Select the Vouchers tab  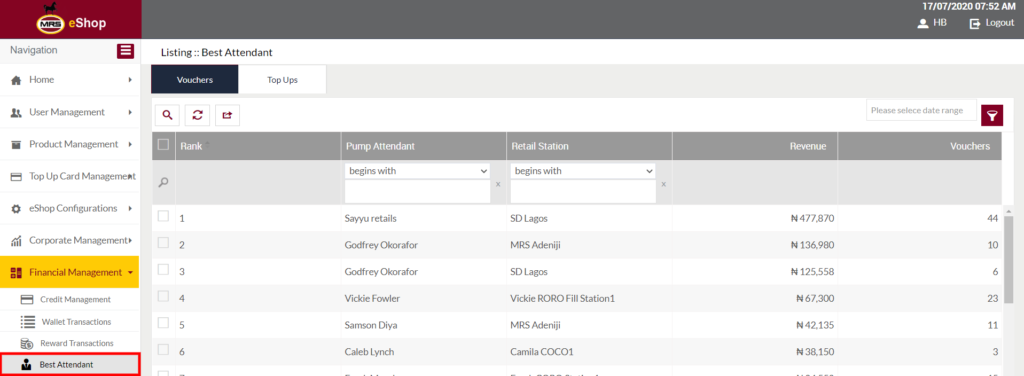coord(195,80)
